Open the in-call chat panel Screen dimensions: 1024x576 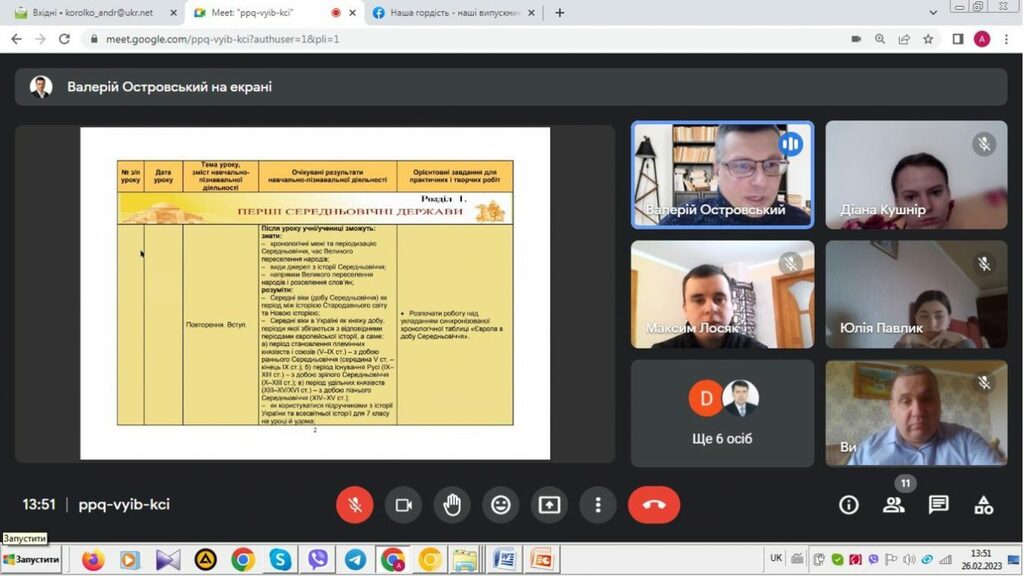pyautogui.click(x=938, y=505)
